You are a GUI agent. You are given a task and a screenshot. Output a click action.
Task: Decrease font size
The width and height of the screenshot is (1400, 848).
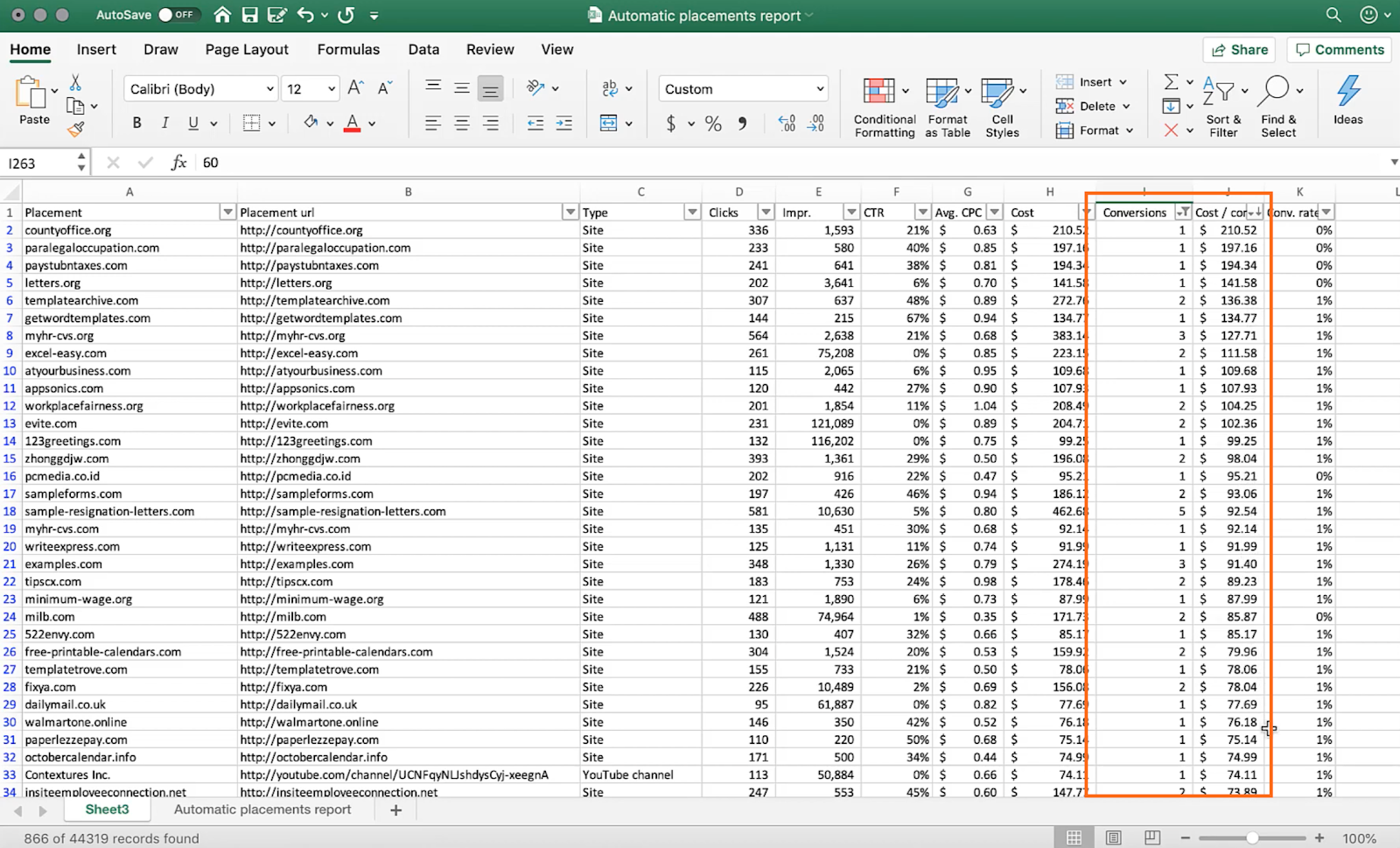384,88
